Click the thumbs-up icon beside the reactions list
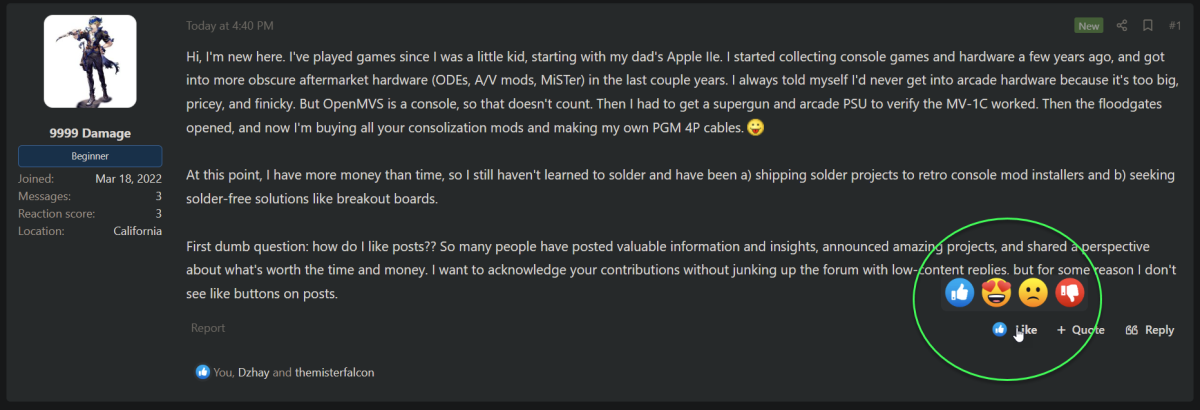This screenshot has height=410, width=1200. (203, 372)
